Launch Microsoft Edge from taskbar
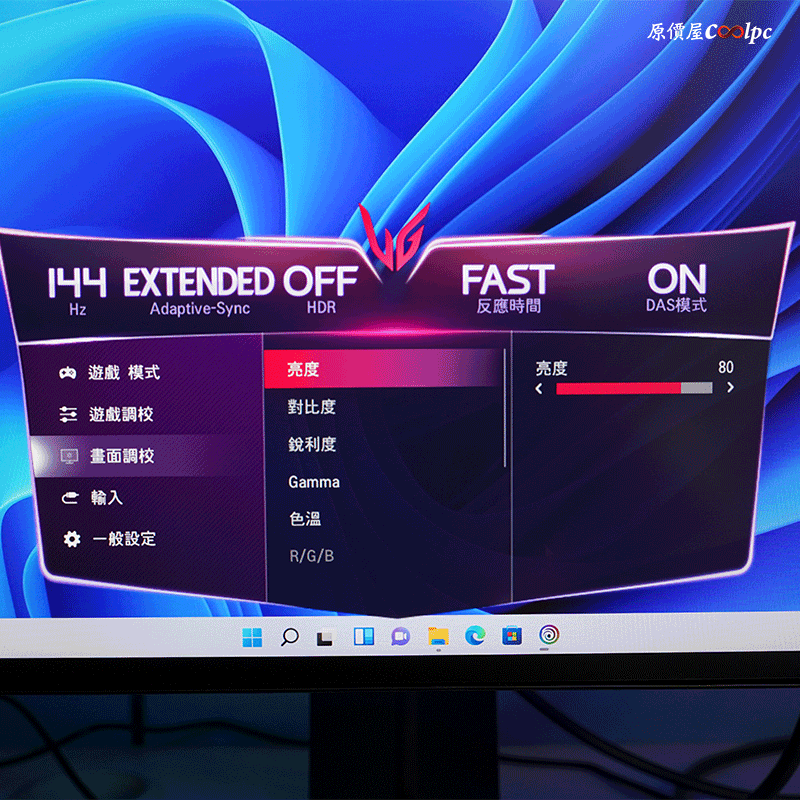Screen dimensions: 800x800 coord(475,635)
